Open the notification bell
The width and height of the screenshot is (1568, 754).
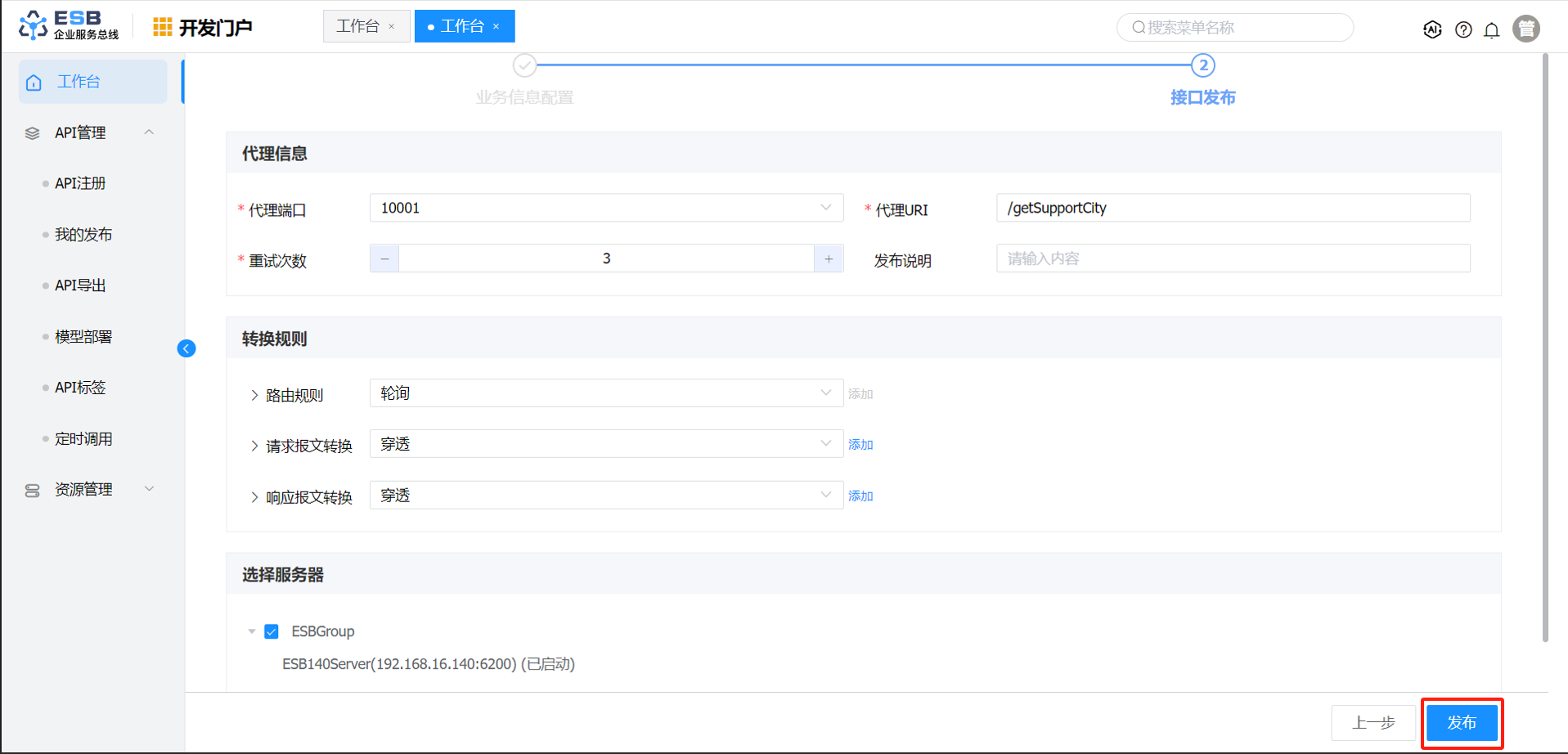point(1492,30)
